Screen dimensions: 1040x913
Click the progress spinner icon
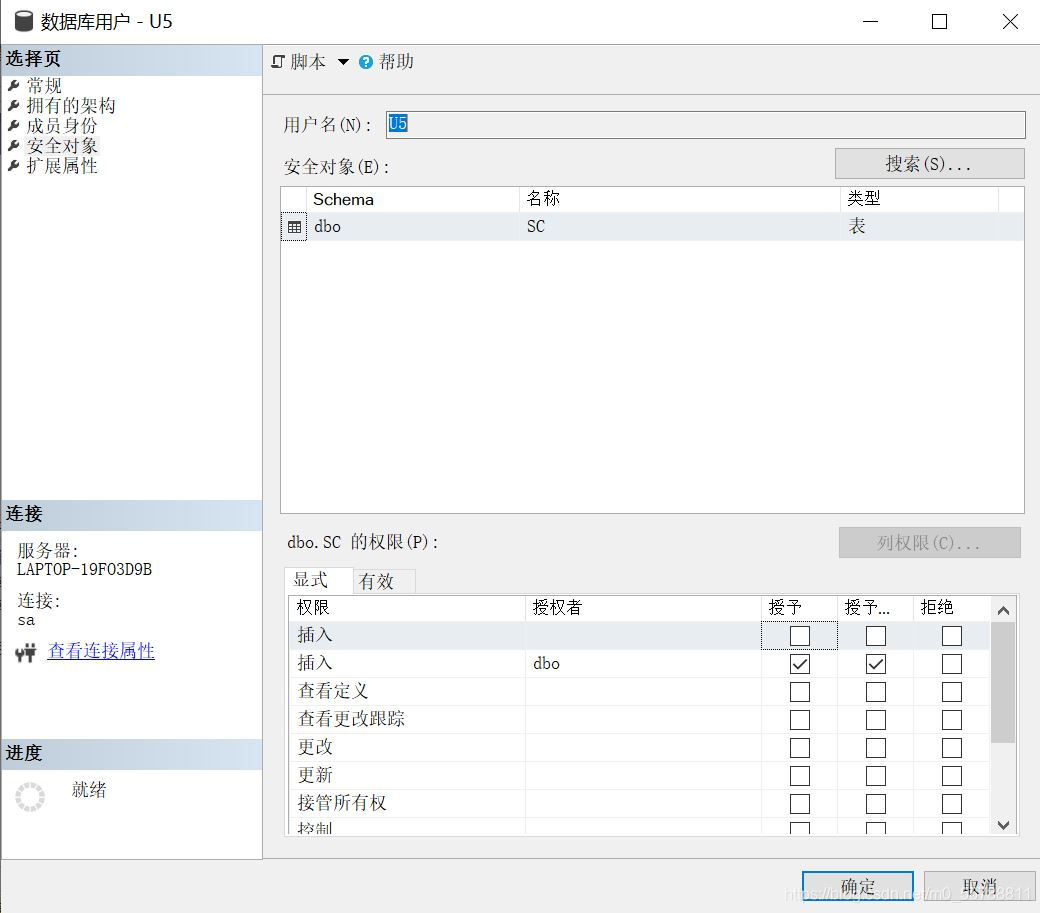point(30,796)
